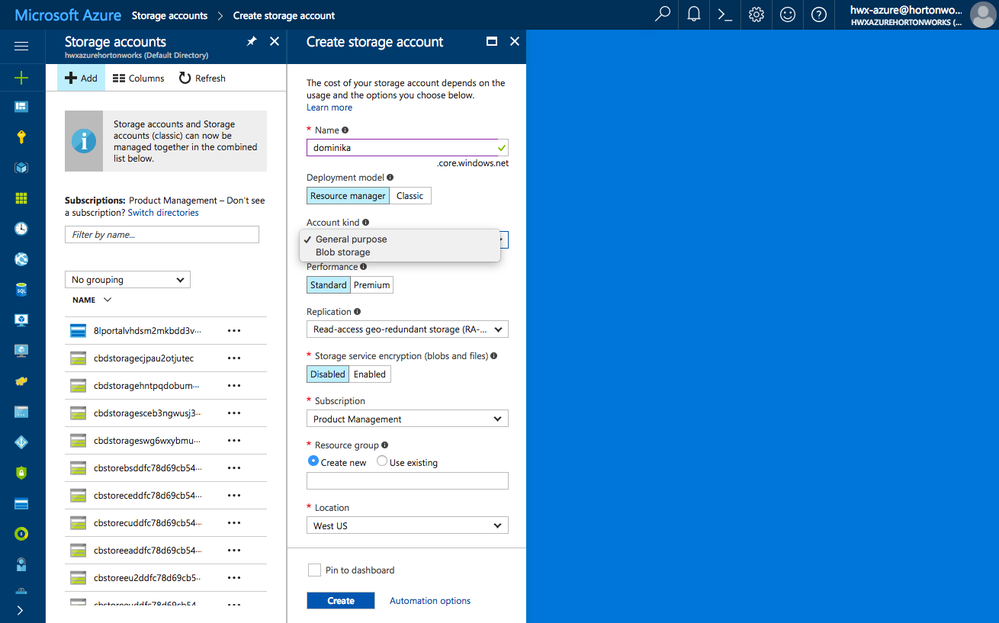Open the Replication dropdown

[407, 329]
